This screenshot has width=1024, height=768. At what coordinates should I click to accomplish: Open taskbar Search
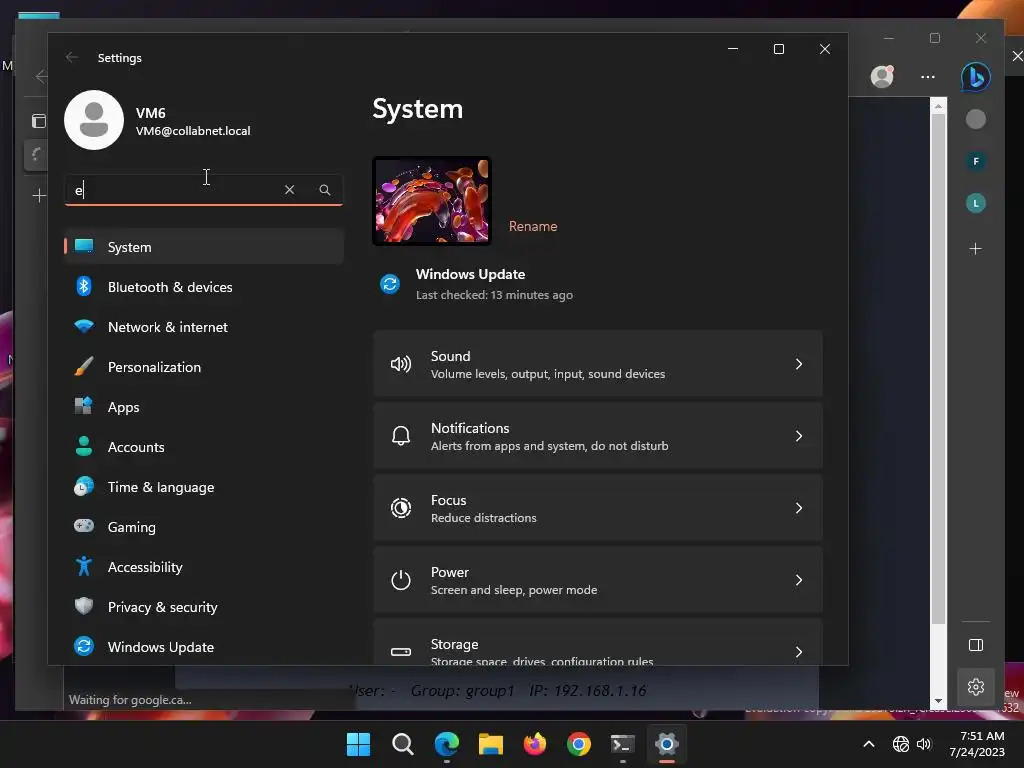click(x=402, y=744)
